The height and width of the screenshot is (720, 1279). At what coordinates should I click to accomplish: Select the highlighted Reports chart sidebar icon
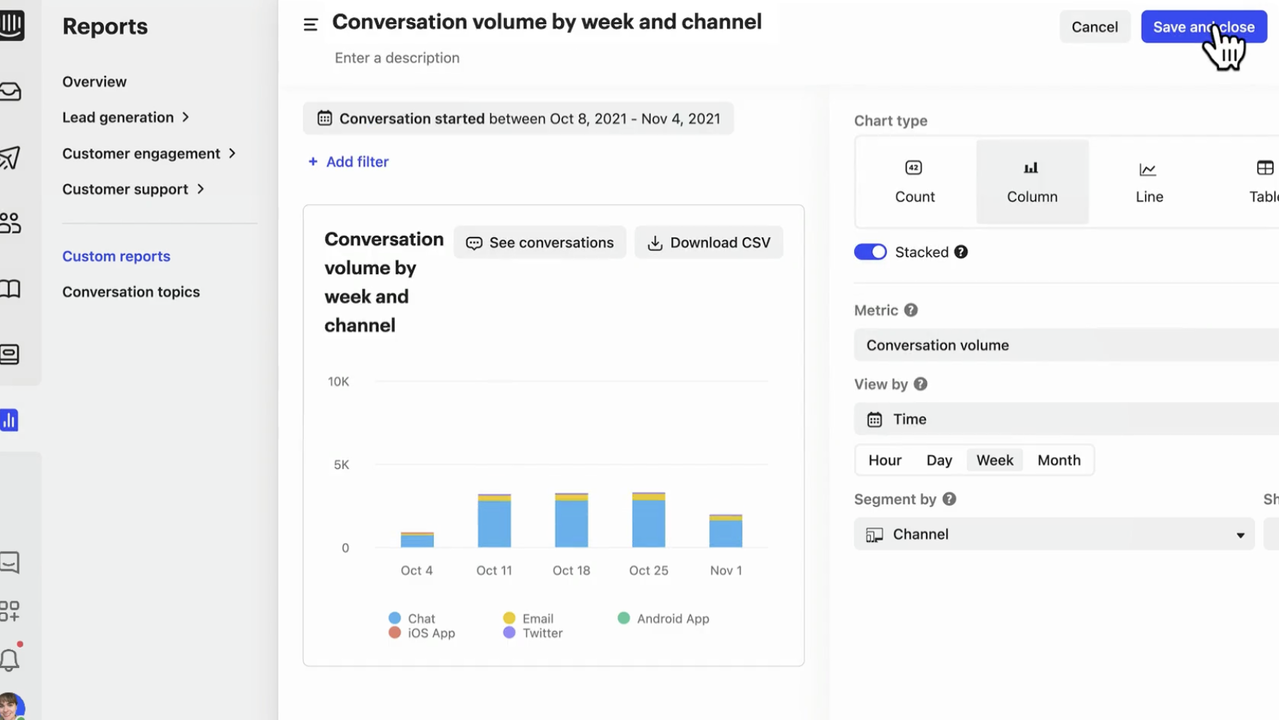[9, 420]
